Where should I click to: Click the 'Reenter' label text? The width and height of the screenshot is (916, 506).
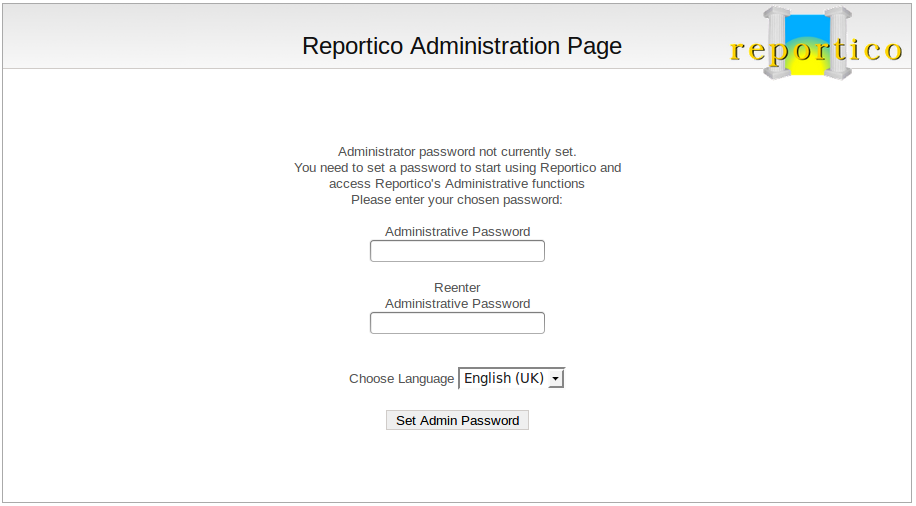(457, 287)
